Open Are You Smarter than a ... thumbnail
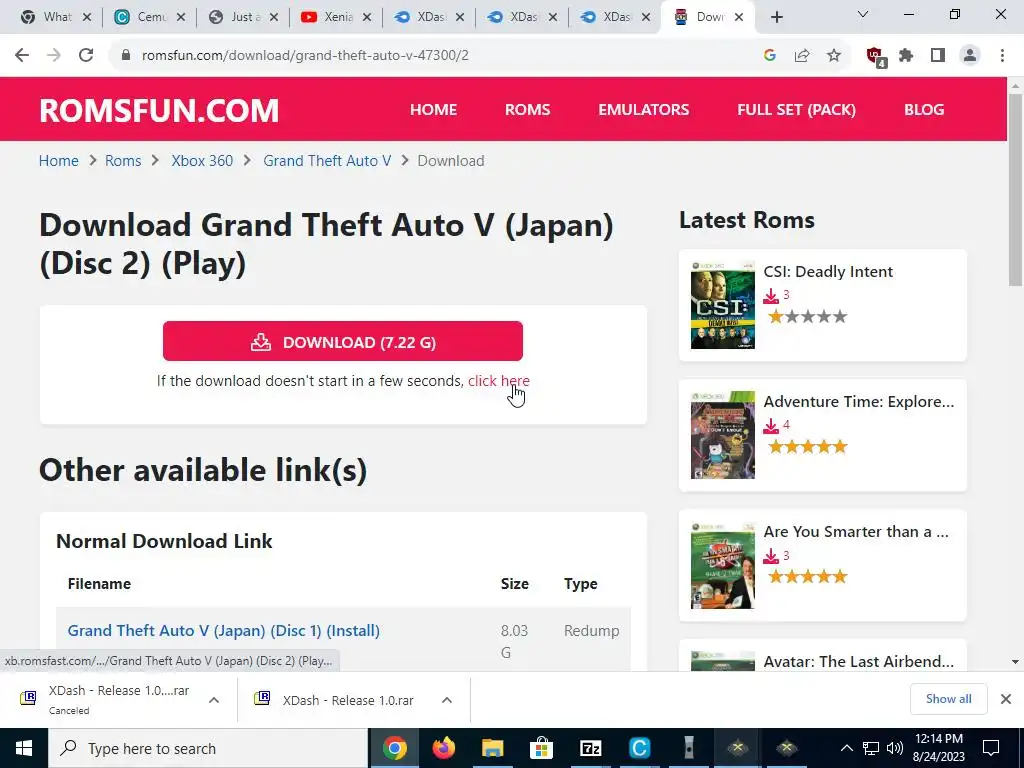Screen dimensions: 1024x768 pyautogui.click(x=723, y=566)
